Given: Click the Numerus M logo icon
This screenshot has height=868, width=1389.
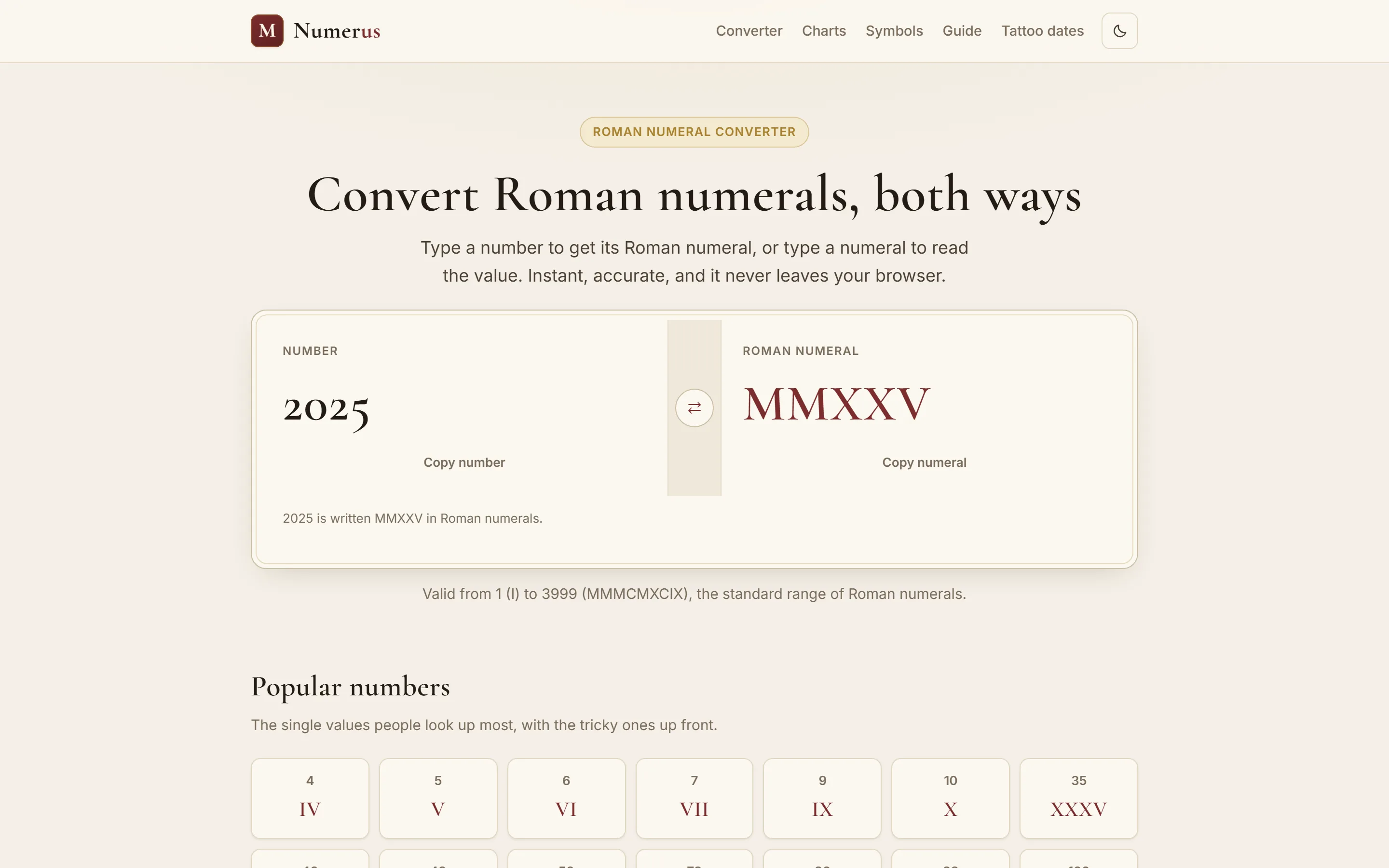Looking at the screenshot, I should click(267, 31).
